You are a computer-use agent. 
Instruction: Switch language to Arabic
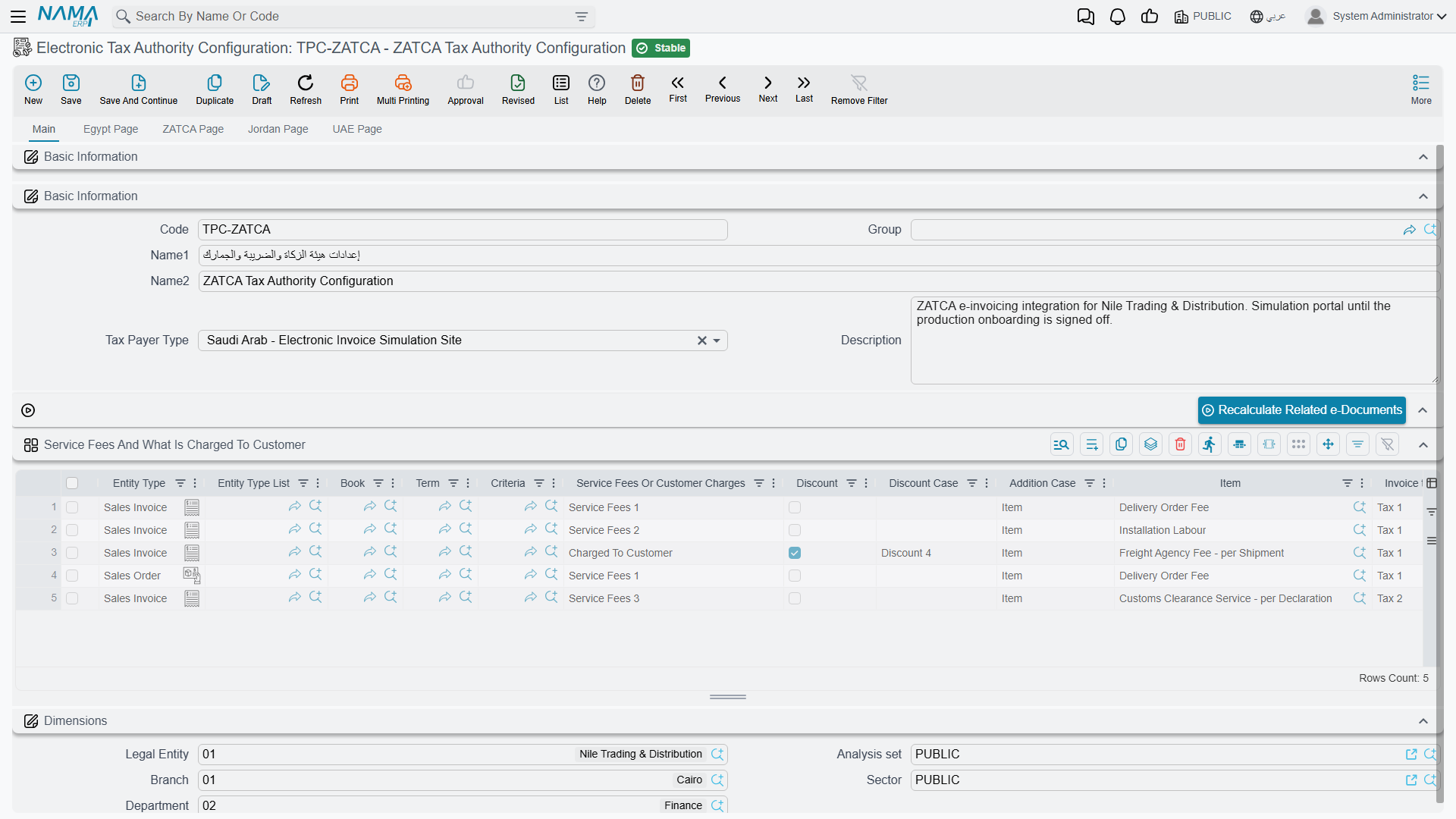(x=1268, y=17)
